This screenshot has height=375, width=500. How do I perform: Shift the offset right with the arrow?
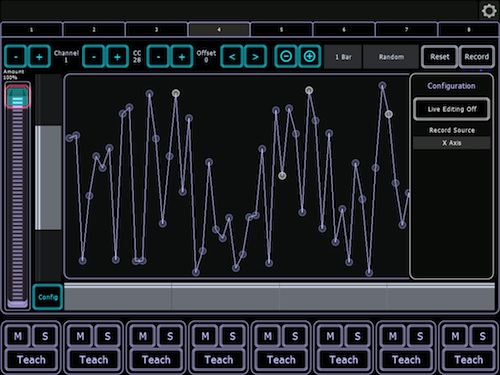coord(255,57)
